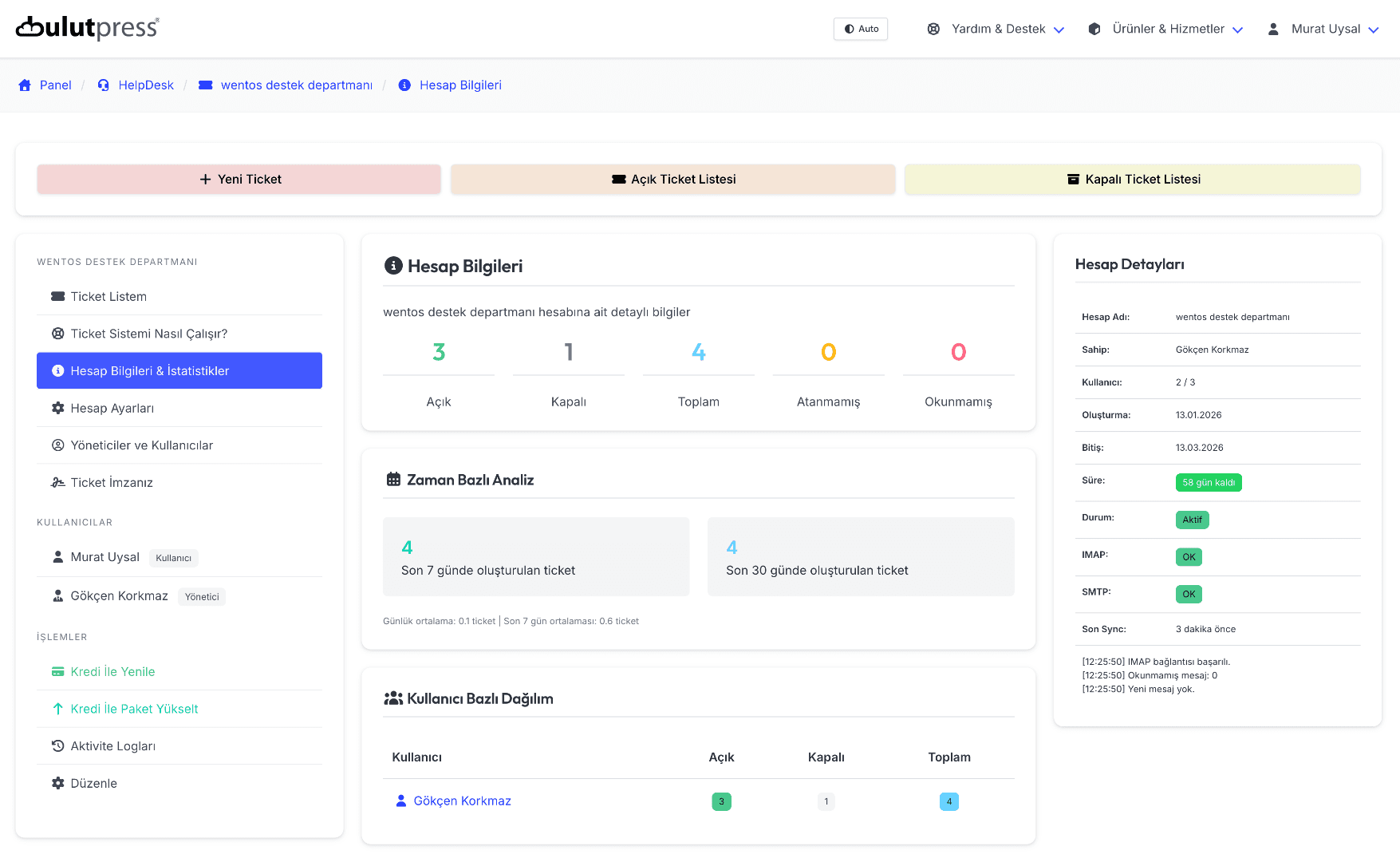Create a new ticket with Yeni Ticket
The image size is (1400, 862).
[239, 180]
